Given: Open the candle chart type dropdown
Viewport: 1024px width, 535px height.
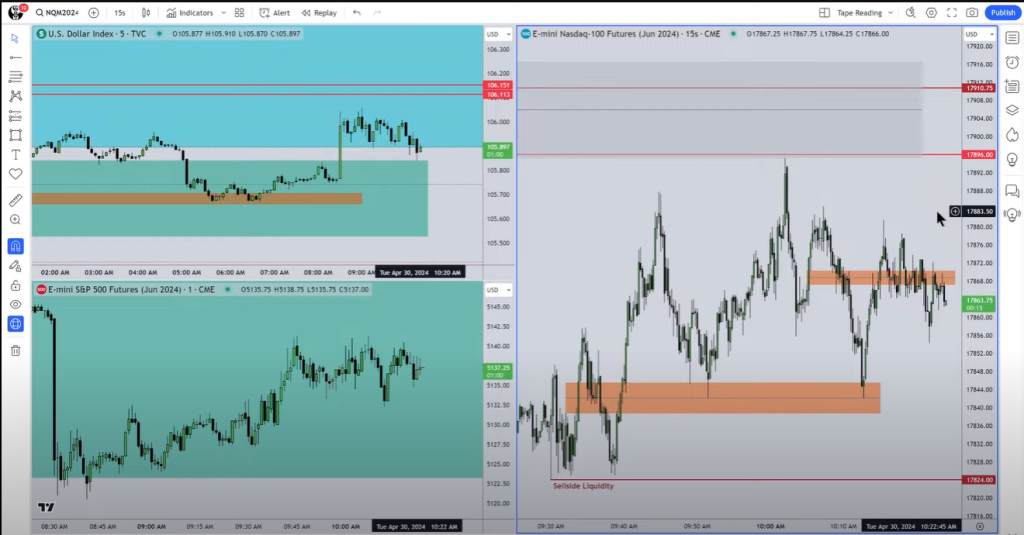Looking at the screenshot, I should (x=146, y=12).
